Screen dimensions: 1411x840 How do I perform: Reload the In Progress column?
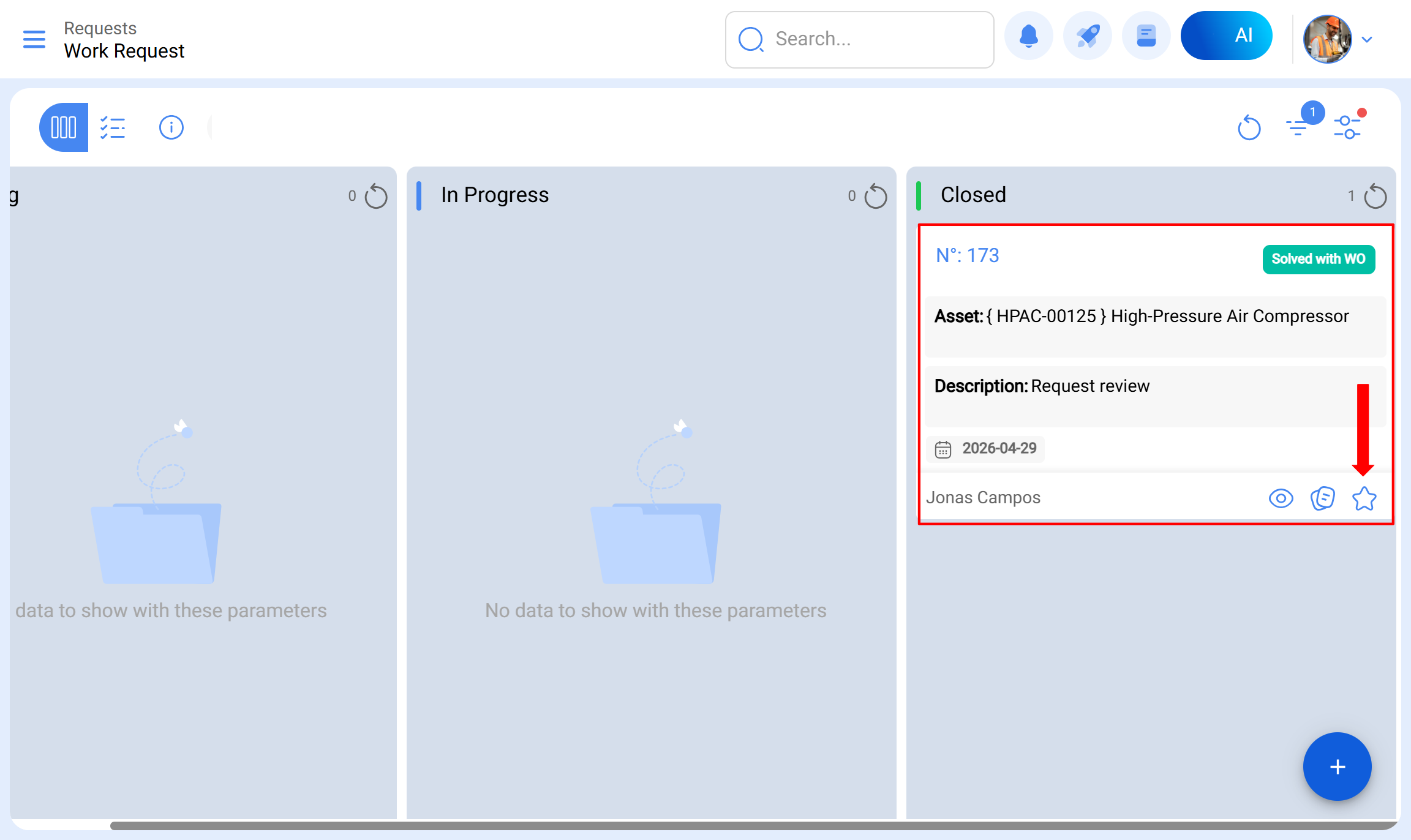click(x=876, y=197)
